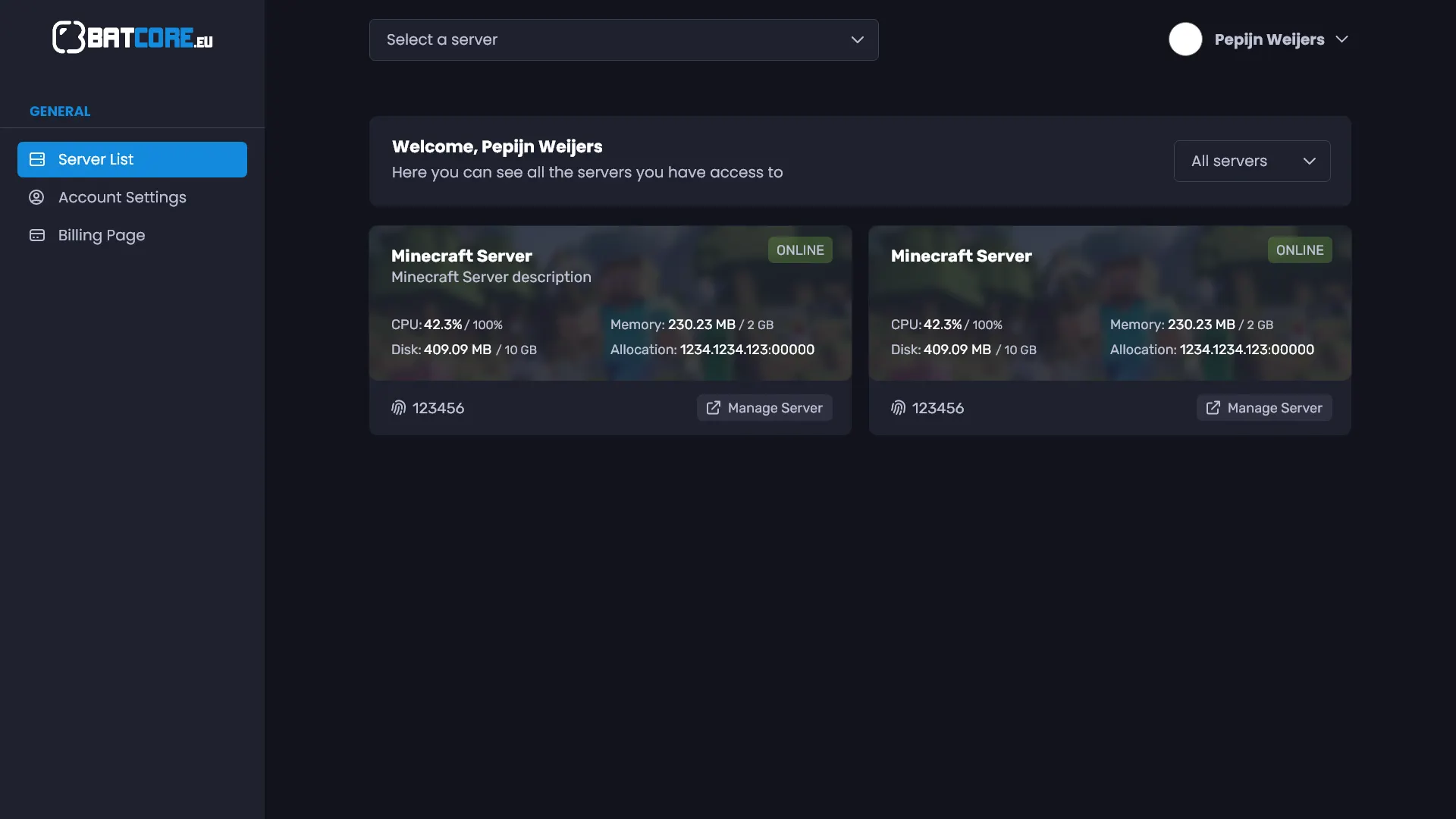The image size is (1456, 819).
Task: Click the Batcore.eu logo
Action: click(133, 37)
